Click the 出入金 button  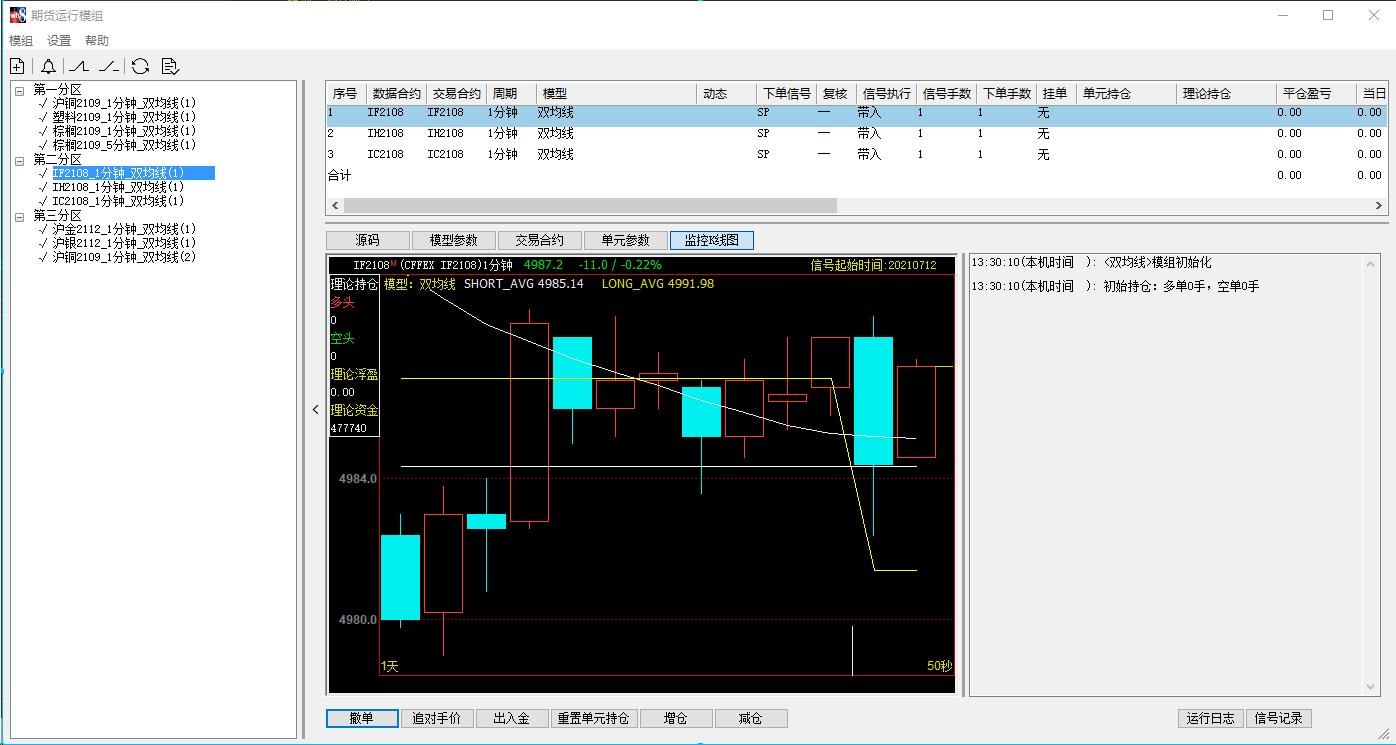[511, 718]
